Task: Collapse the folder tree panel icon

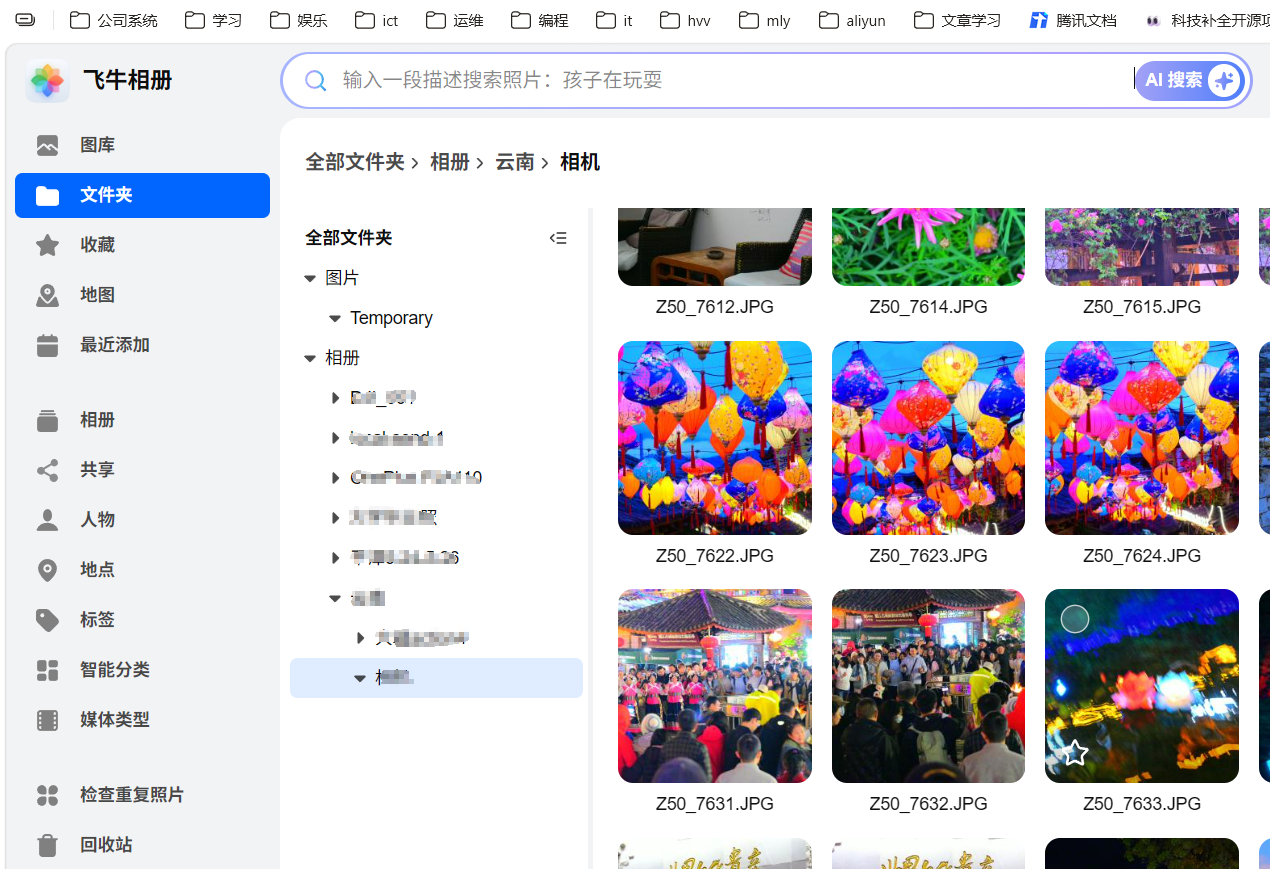Action: pyautogui.click(x=558, y=238)
